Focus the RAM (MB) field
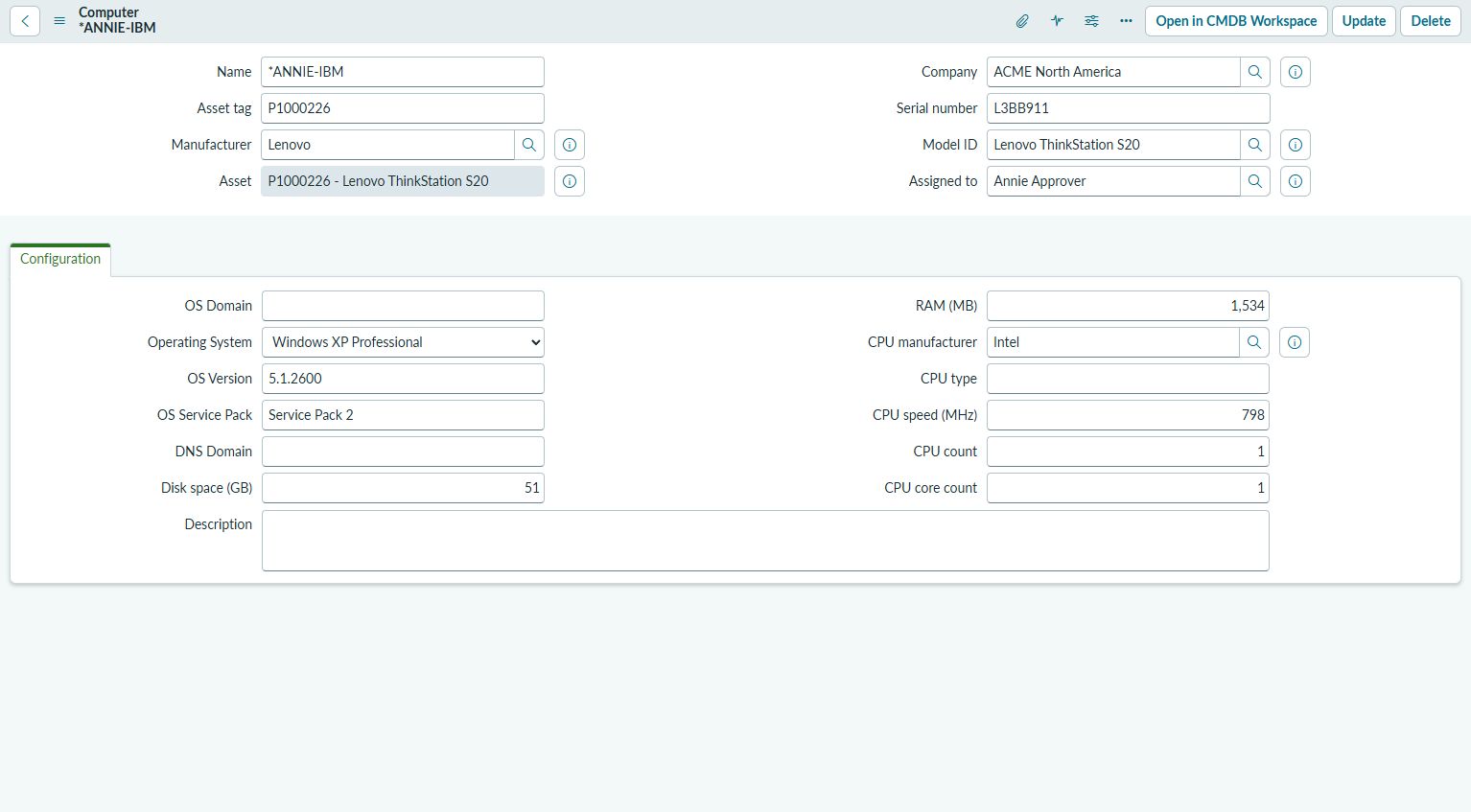Screen dimensions: 1471x812 coord(1128,306)
